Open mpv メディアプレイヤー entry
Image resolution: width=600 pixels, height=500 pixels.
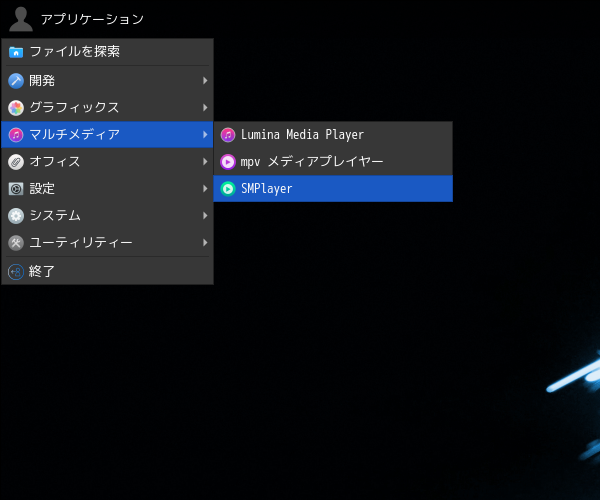coord(333,162)
